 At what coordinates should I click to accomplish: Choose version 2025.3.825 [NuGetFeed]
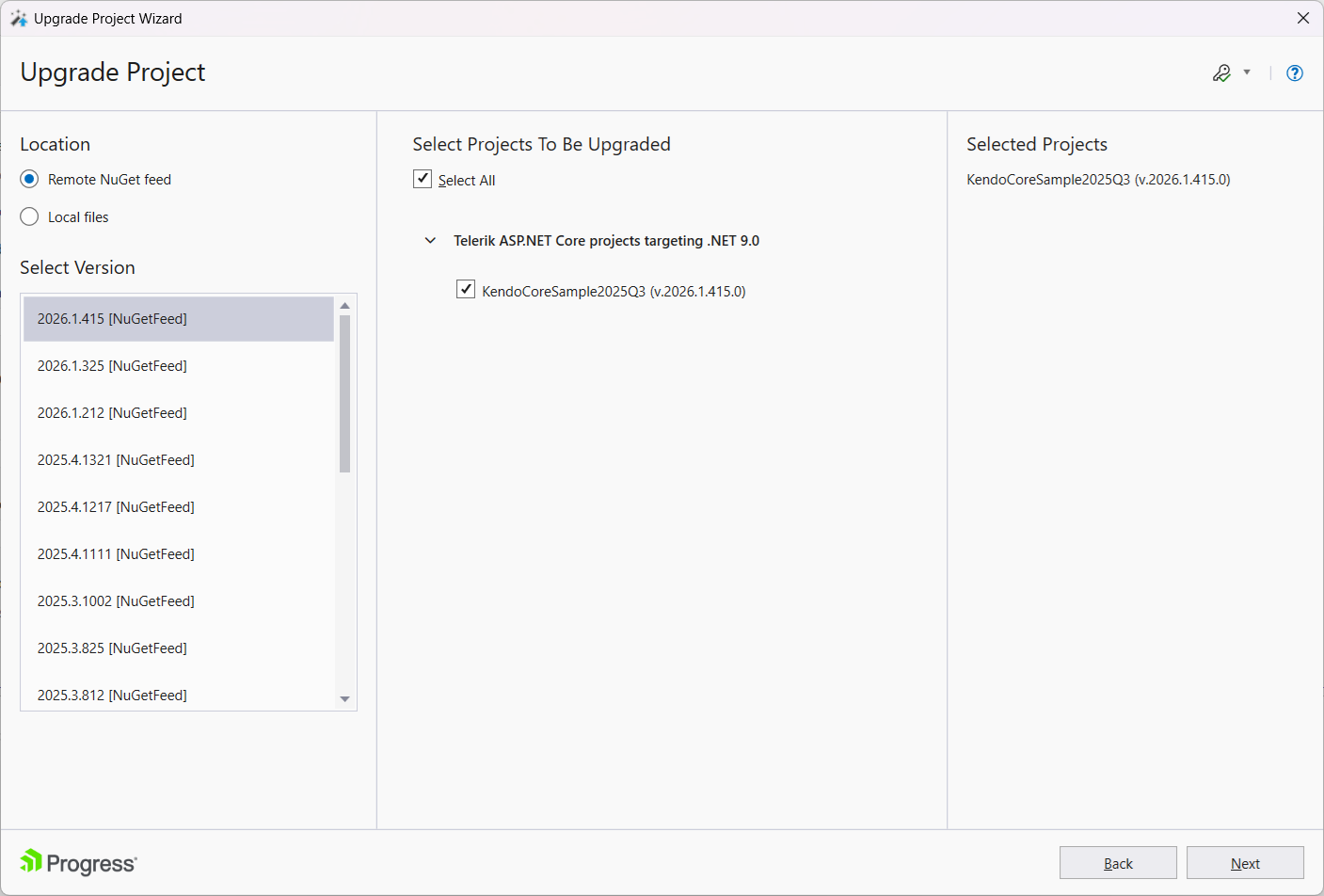click(x=179, y=648)
